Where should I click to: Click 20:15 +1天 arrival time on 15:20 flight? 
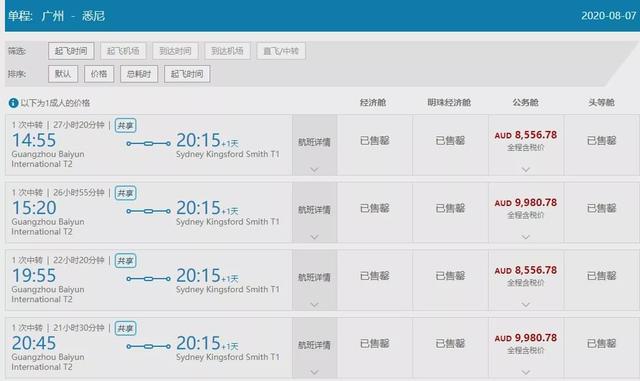[x=207, y=208]
